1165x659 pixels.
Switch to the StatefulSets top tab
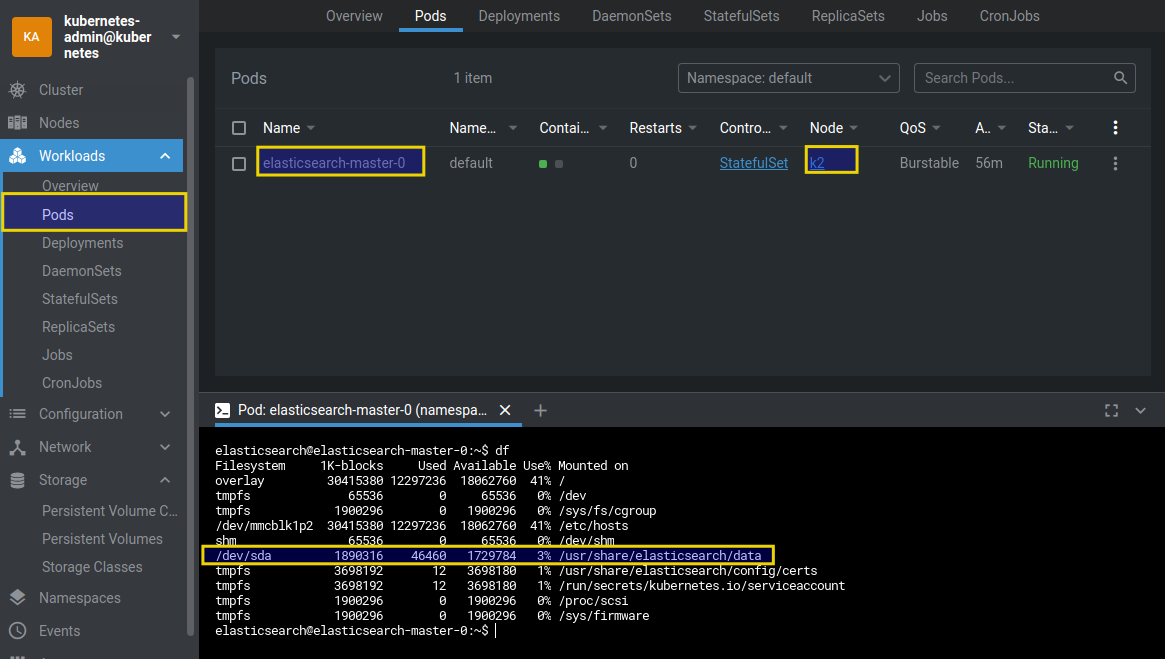click(741, 16)
